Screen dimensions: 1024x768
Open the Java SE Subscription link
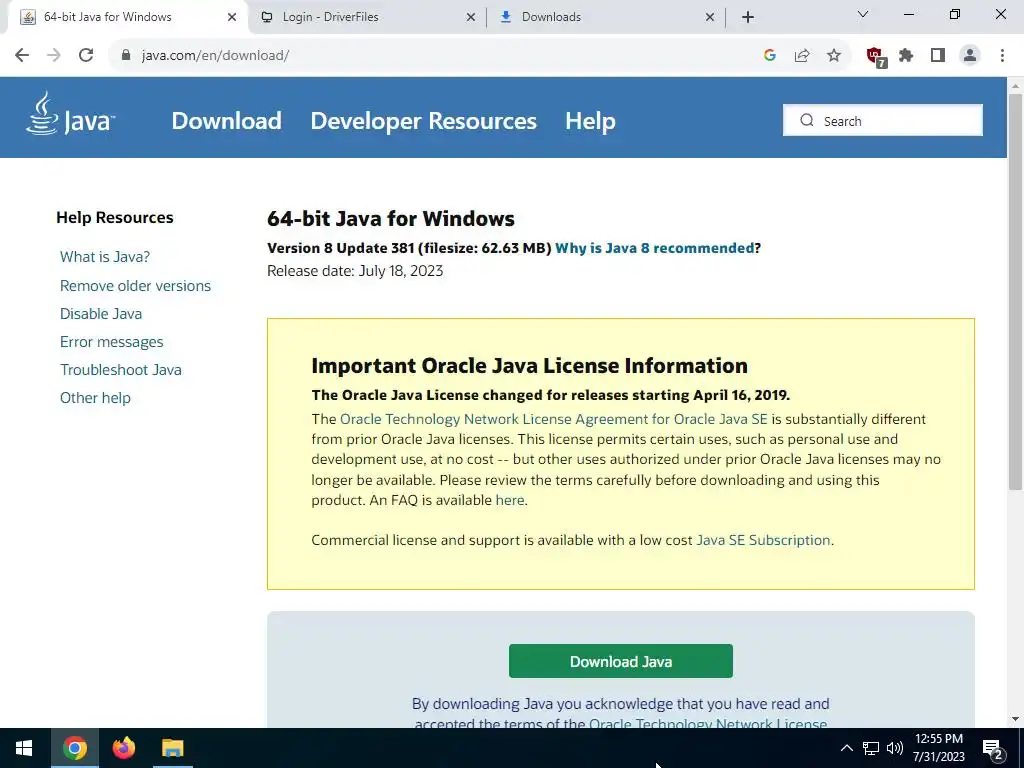click(x=763, y=541)
